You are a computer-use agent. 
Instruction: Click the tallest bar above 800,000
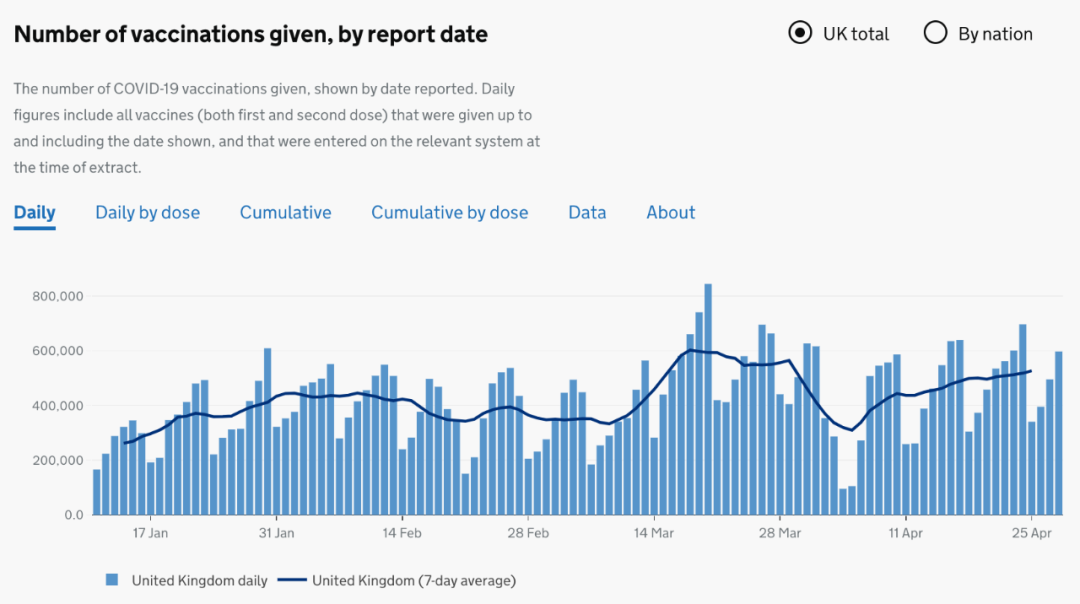pyautogui.click(x=708, y=399)
